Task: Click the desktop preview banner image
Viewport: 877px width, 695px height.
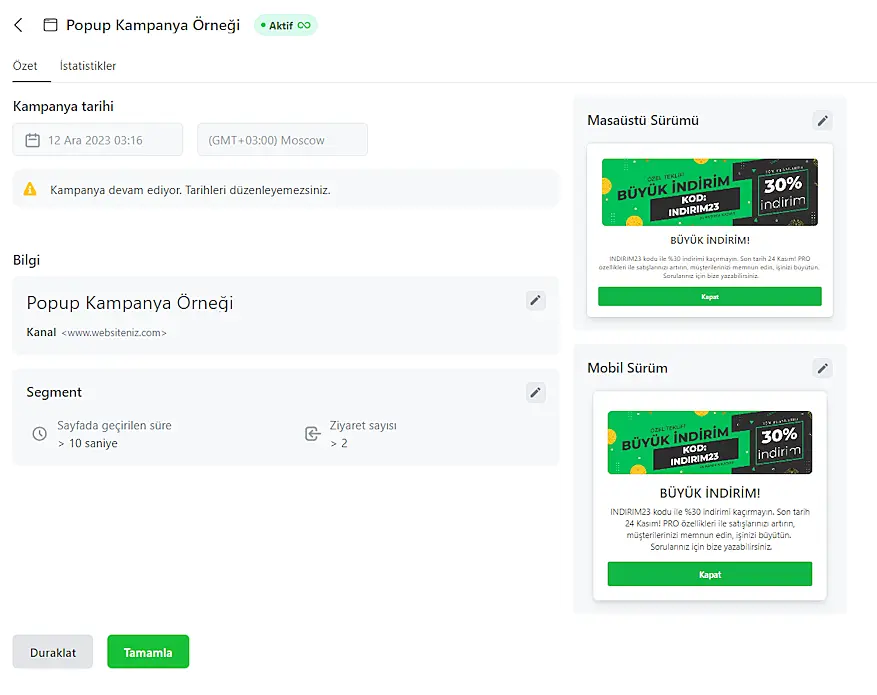Action: pos(709,192)
